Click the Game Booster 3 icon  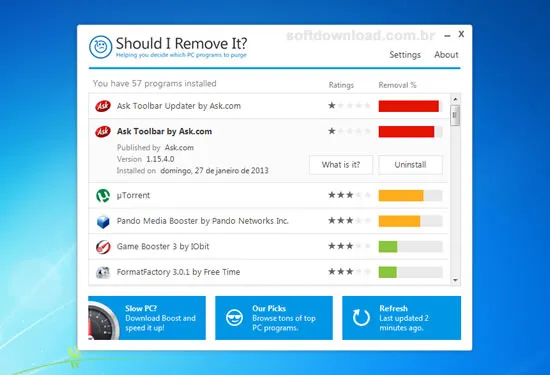coord(103,247)
